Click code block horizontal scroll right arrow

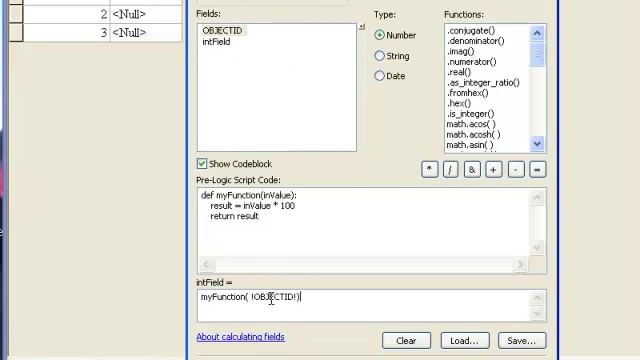coord(520,264)
